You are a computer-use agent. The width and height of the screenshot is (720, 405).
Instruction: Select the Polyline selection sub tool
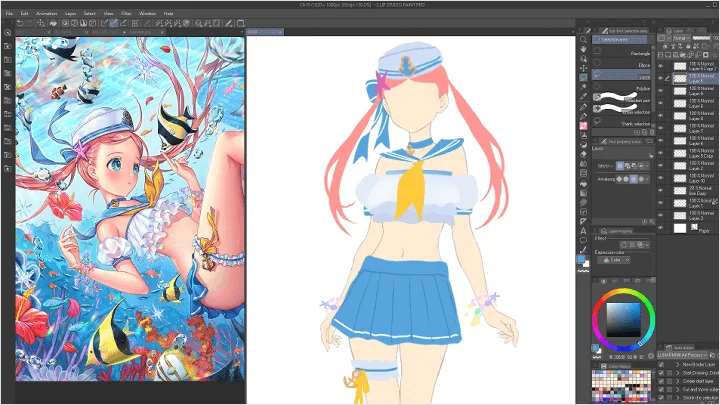(x=621, y=87)
